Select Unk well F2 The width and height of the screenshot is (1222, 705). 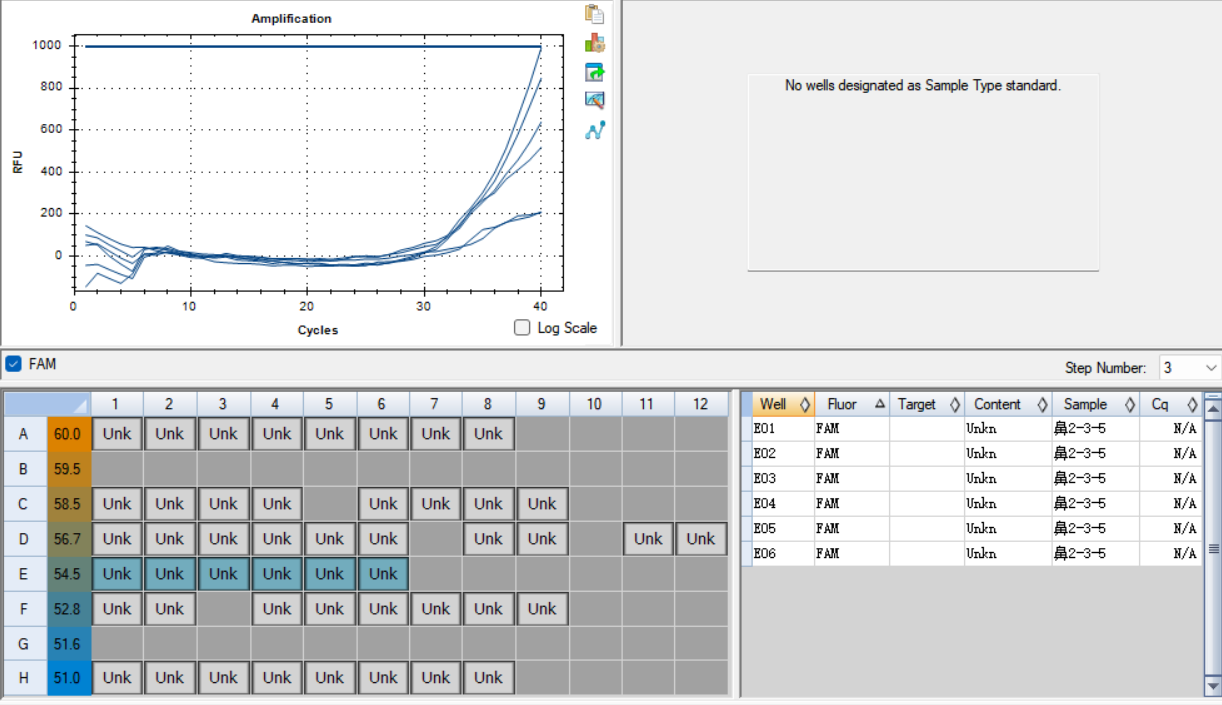170,608
